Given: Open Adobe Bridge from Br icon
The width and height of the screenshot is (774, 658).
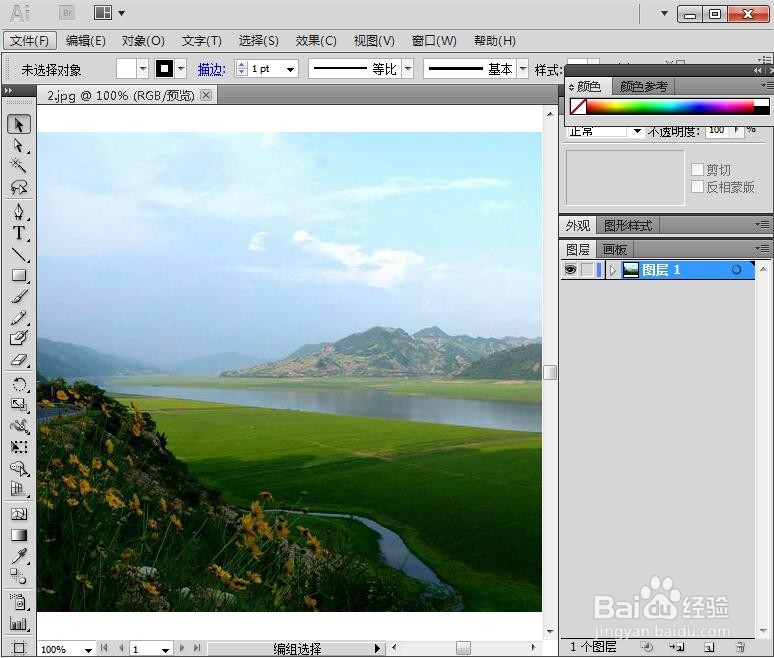Looking at the screenshot, I should [67, 13].
